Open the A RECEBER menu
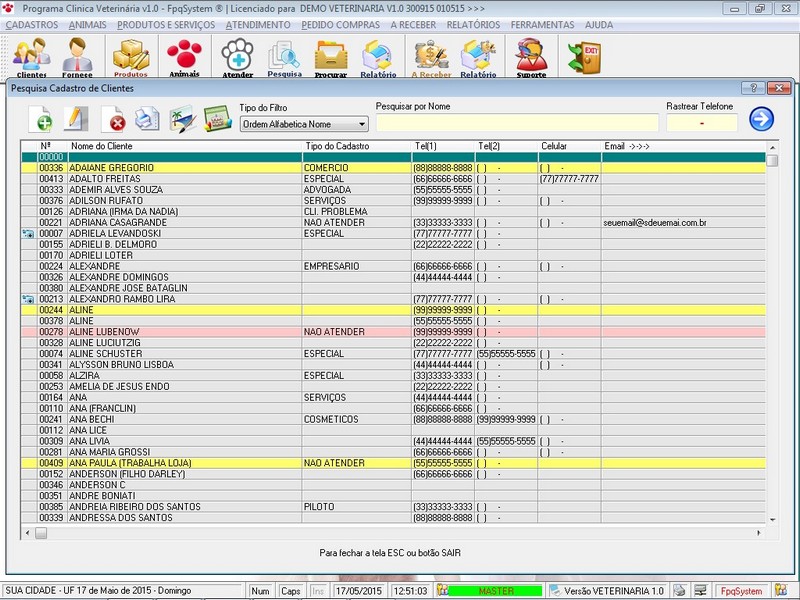Screen dimensions: 800x600 pyautogui.click(x=413, y=25)
